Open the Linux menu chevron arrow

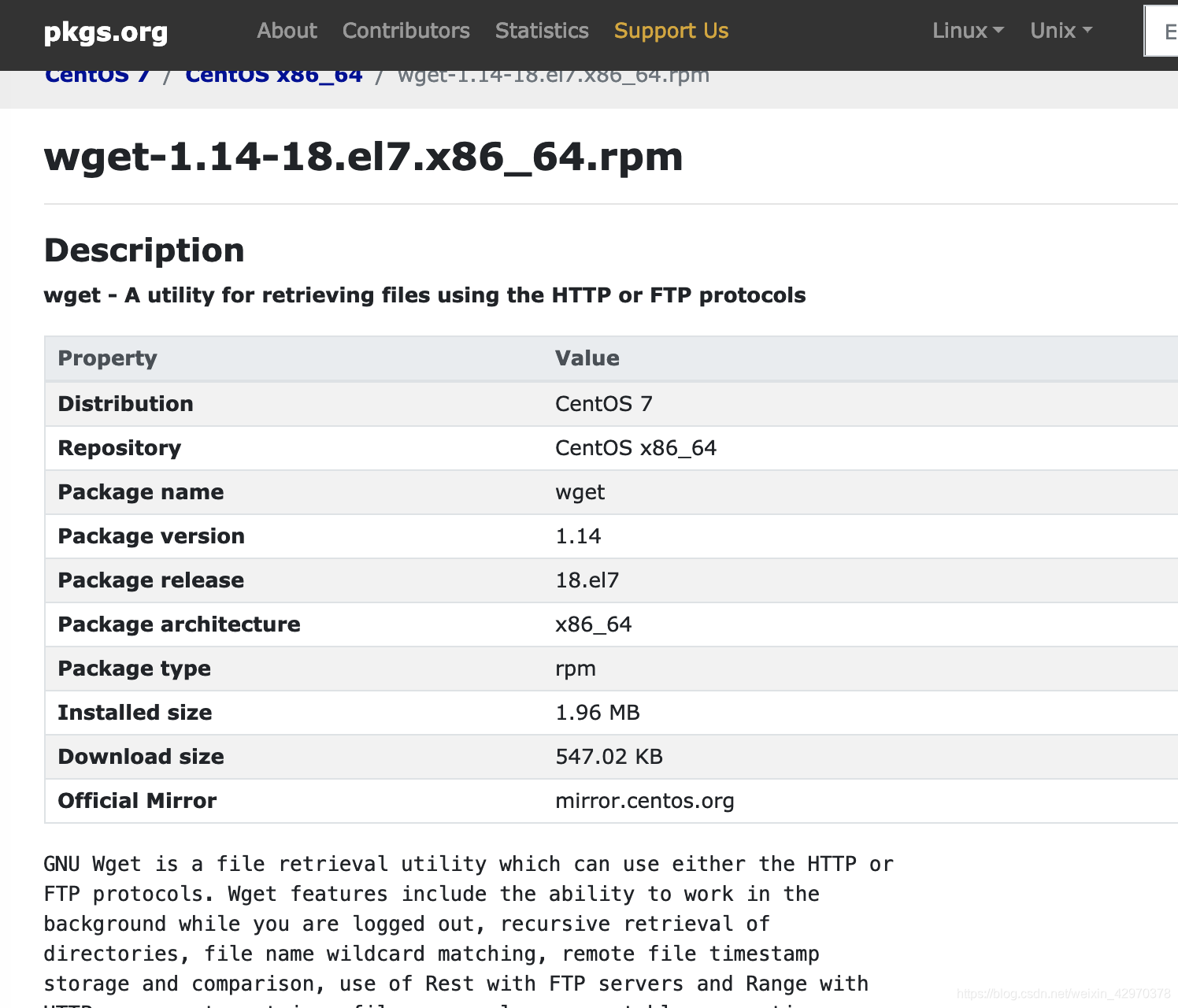click(999, 31)
